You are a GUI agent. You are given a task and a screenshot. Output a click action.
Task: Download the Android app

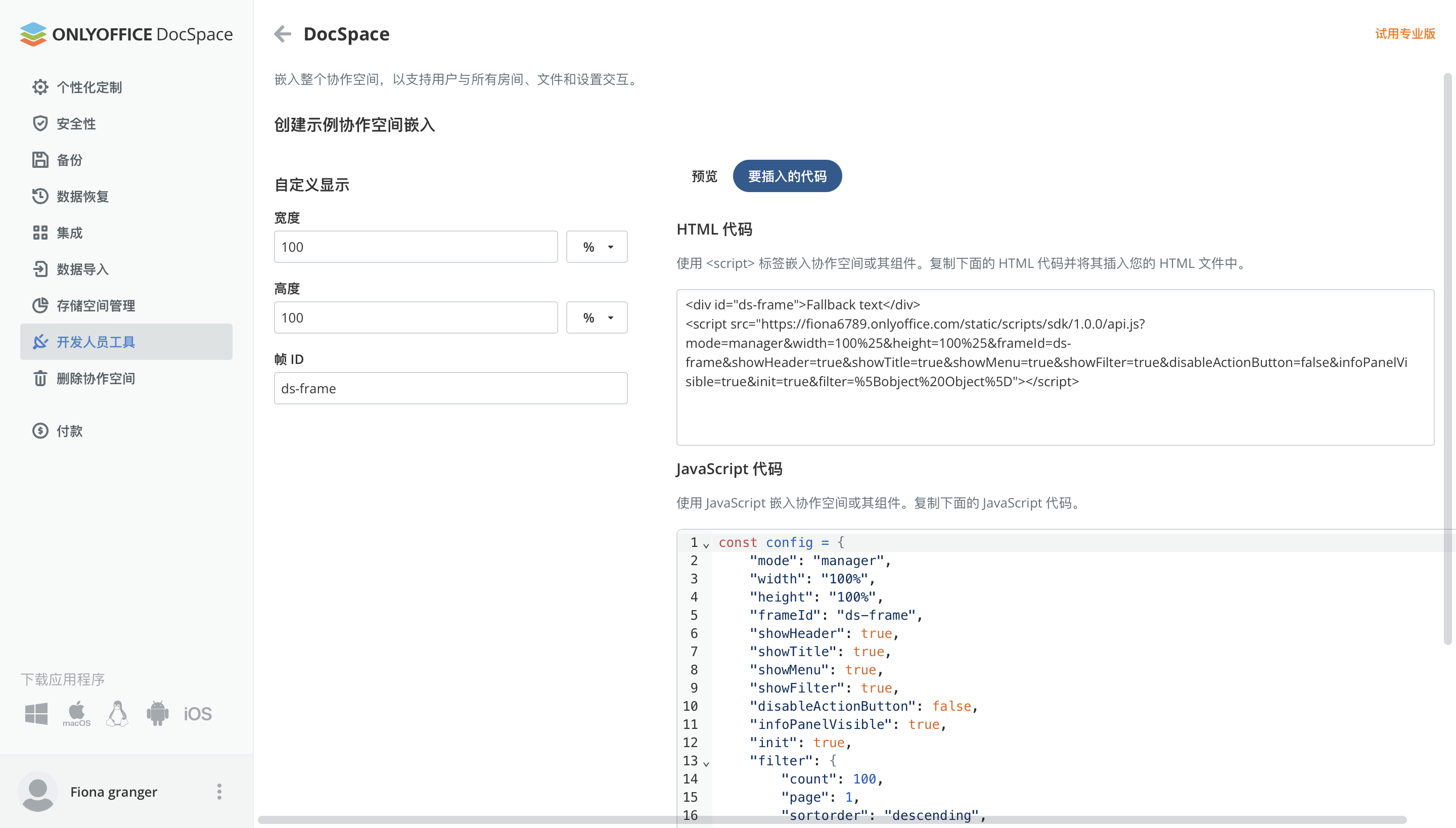pos(158,714)
